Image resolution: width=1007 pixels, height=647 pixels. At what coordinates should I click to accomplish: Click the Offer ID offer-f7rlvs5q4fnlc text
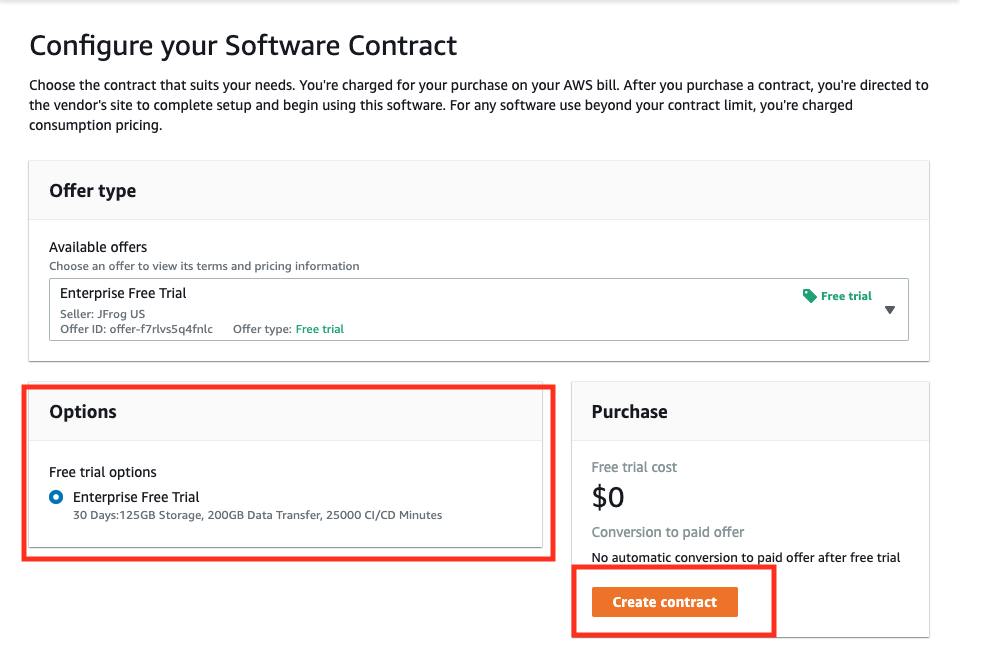tap(136, 329)
